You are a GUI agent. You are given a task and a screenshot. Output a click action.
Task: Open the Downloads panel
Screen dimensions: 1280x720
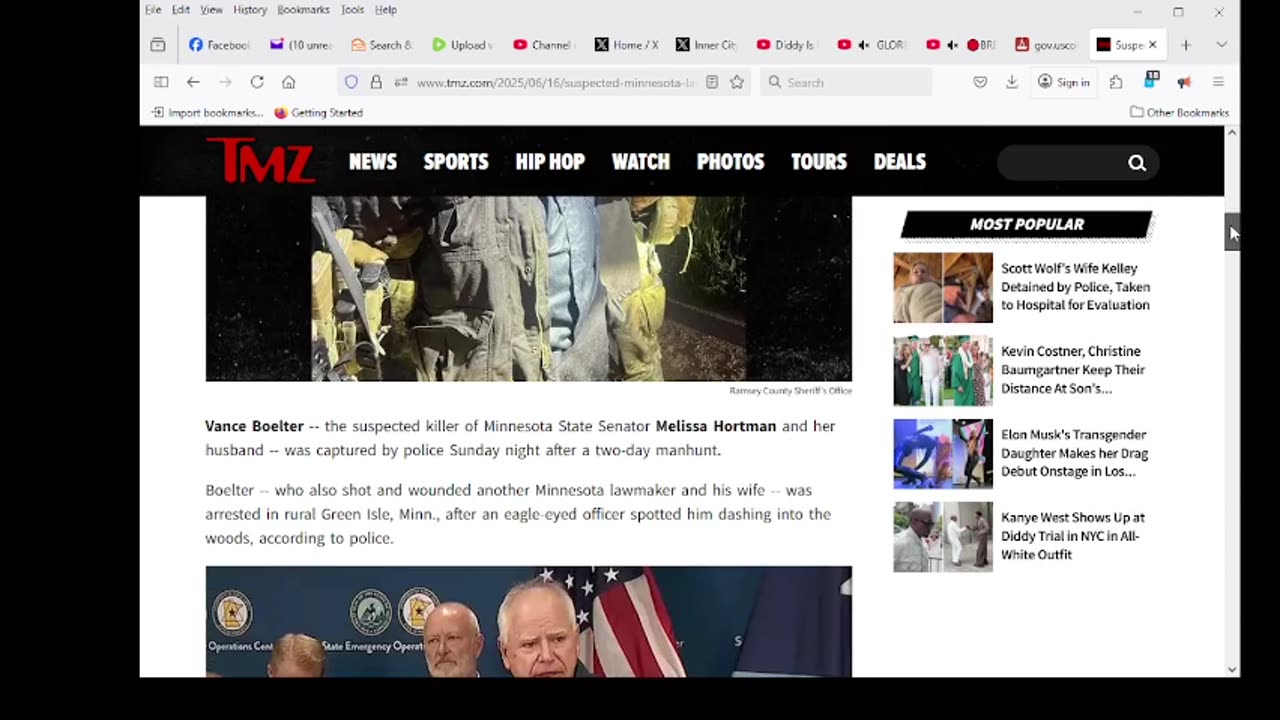tap(1012, 82)
